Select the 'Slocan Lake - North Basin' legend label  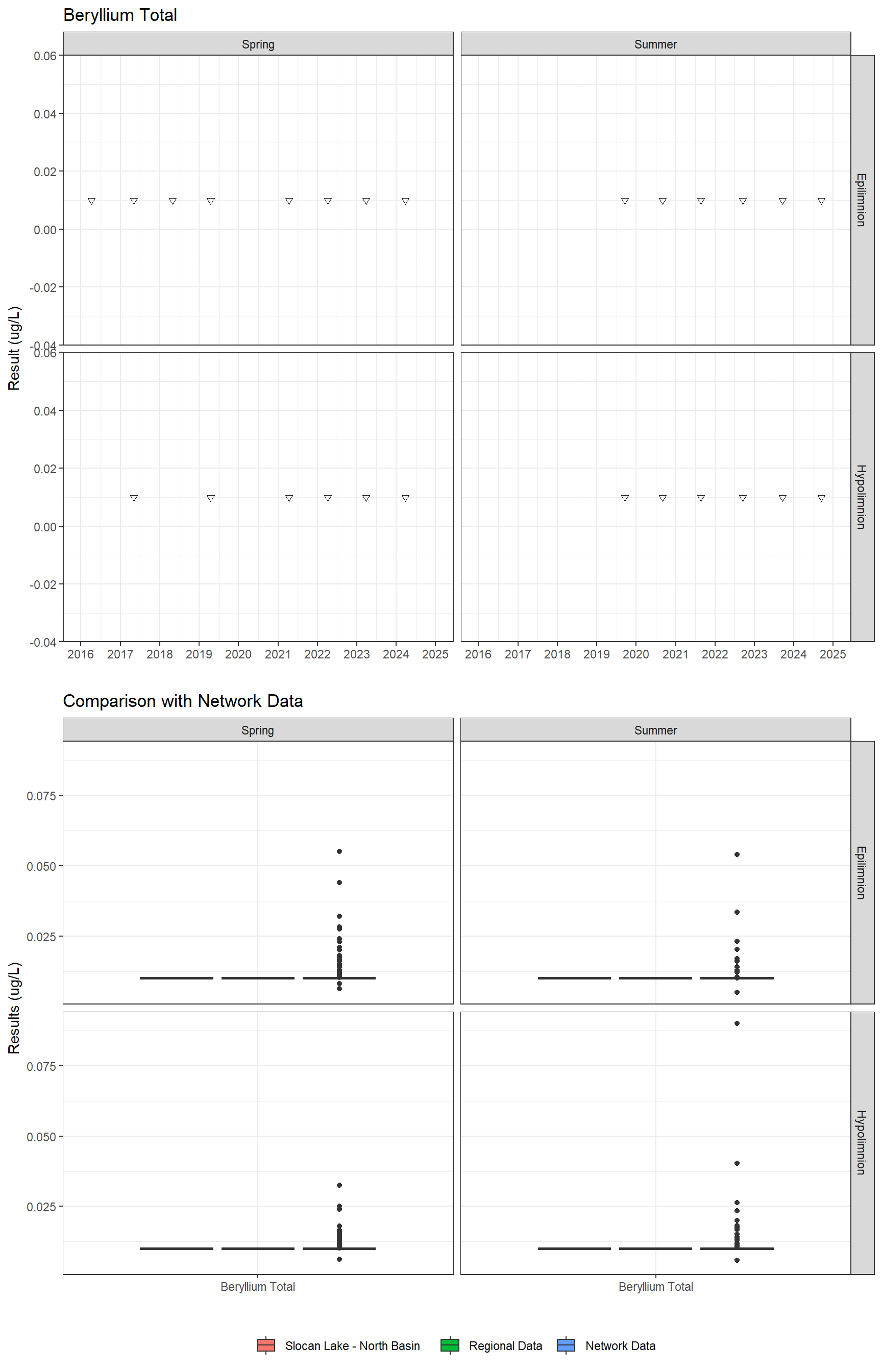(352, 1345)
